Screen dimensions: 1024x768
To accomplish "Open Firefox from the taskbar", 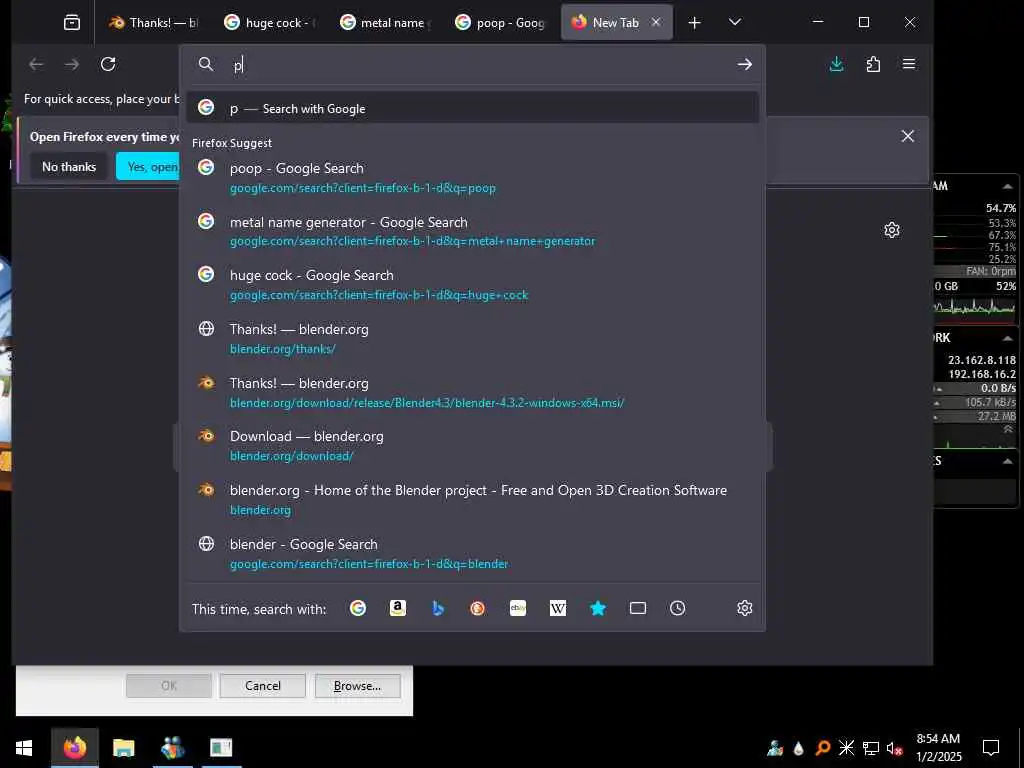I will [74, 748].
